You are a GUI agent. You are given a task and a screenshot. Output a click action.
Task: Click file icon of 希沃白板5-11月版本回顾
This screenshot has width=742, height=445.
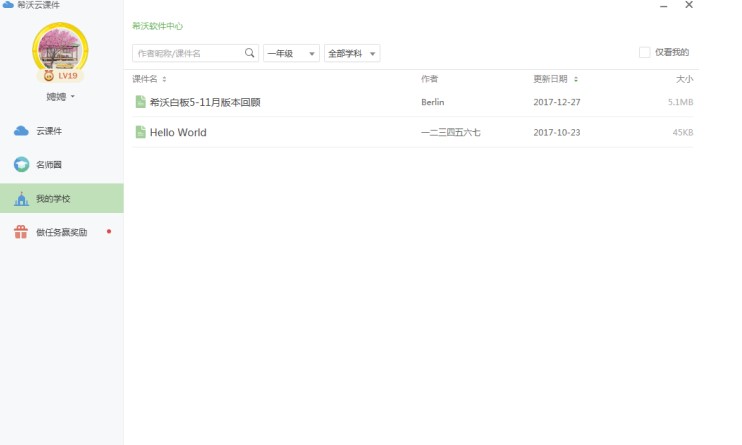[140, 102]
